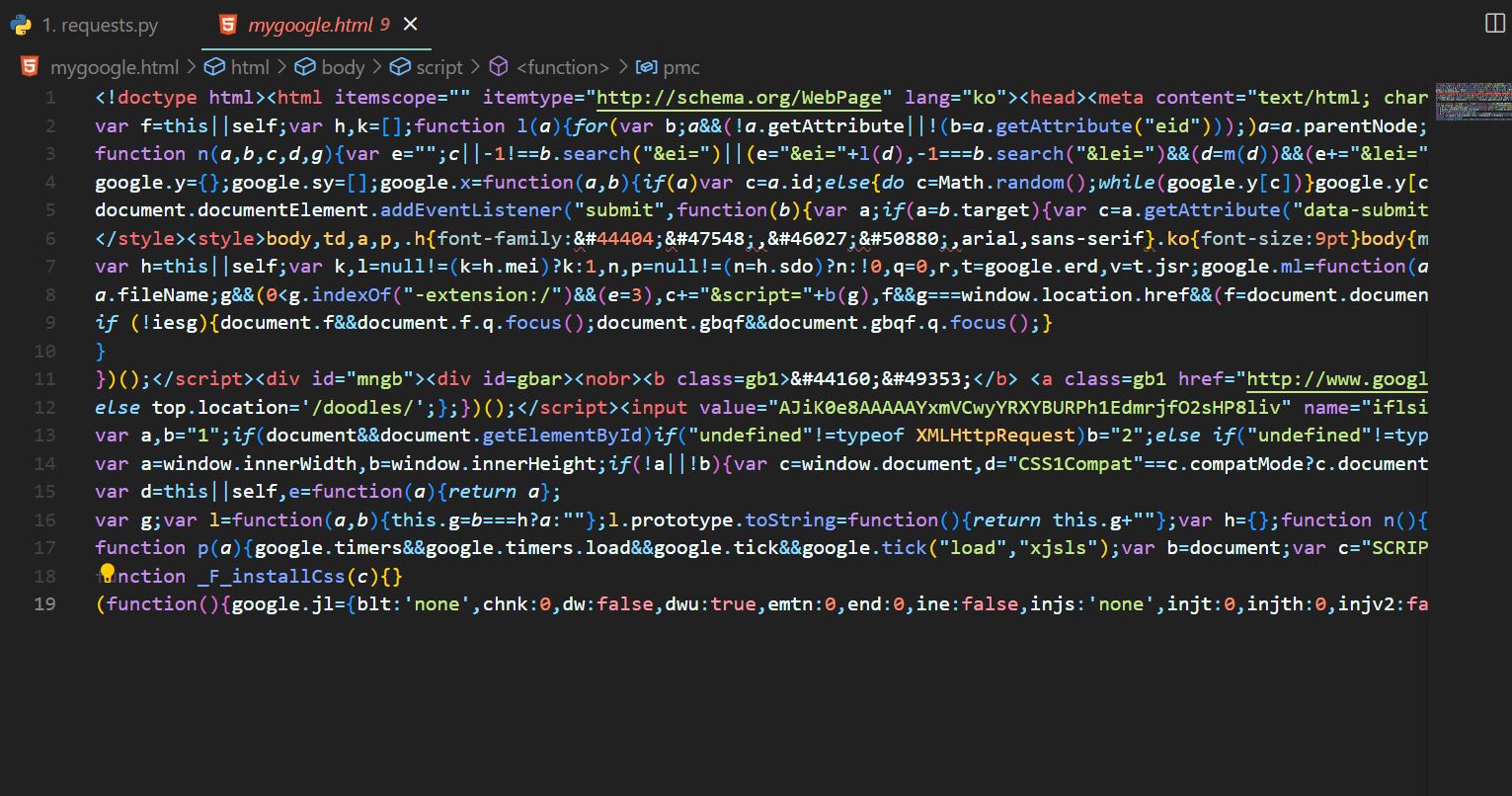Click "XMLHttpRequest" on line 13
The height and width of the screenshot is (796, 1512).
[x=995, y=436]
